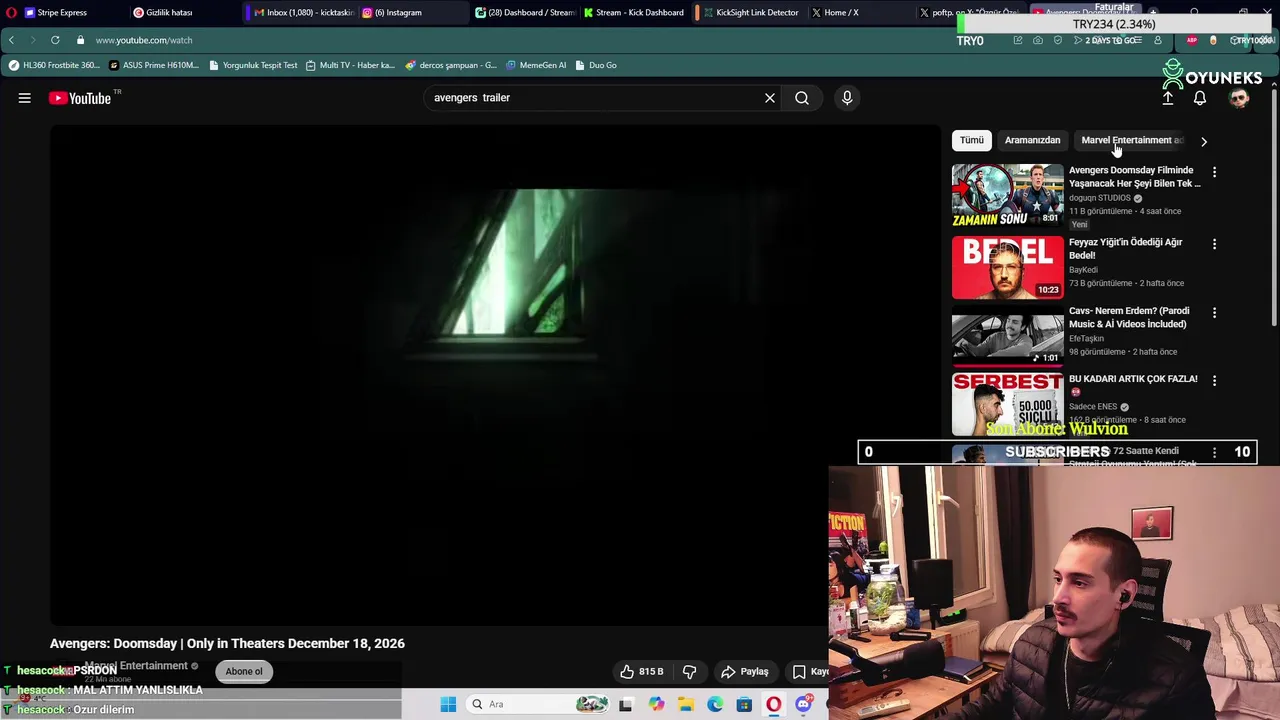
Task: Select the Aramanızdan filter chip
Action: coord(1032,140)
